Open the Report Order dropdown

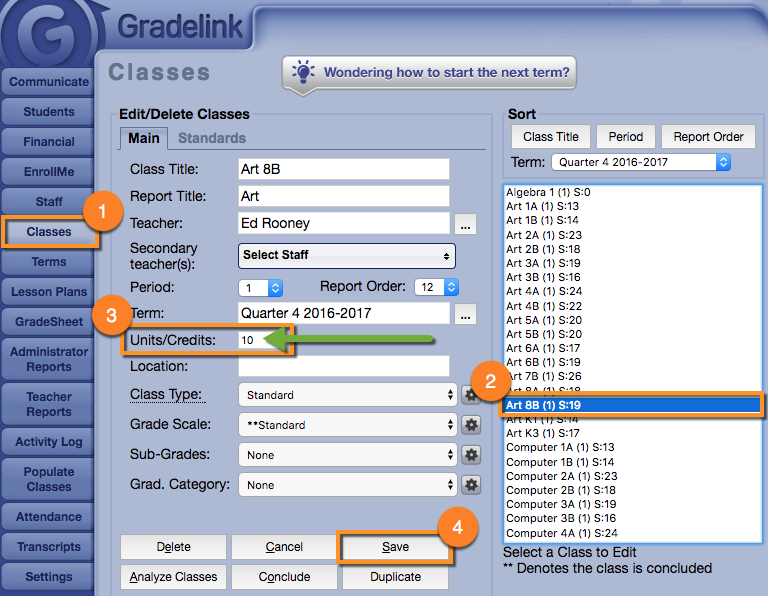[x=438, y=287]
